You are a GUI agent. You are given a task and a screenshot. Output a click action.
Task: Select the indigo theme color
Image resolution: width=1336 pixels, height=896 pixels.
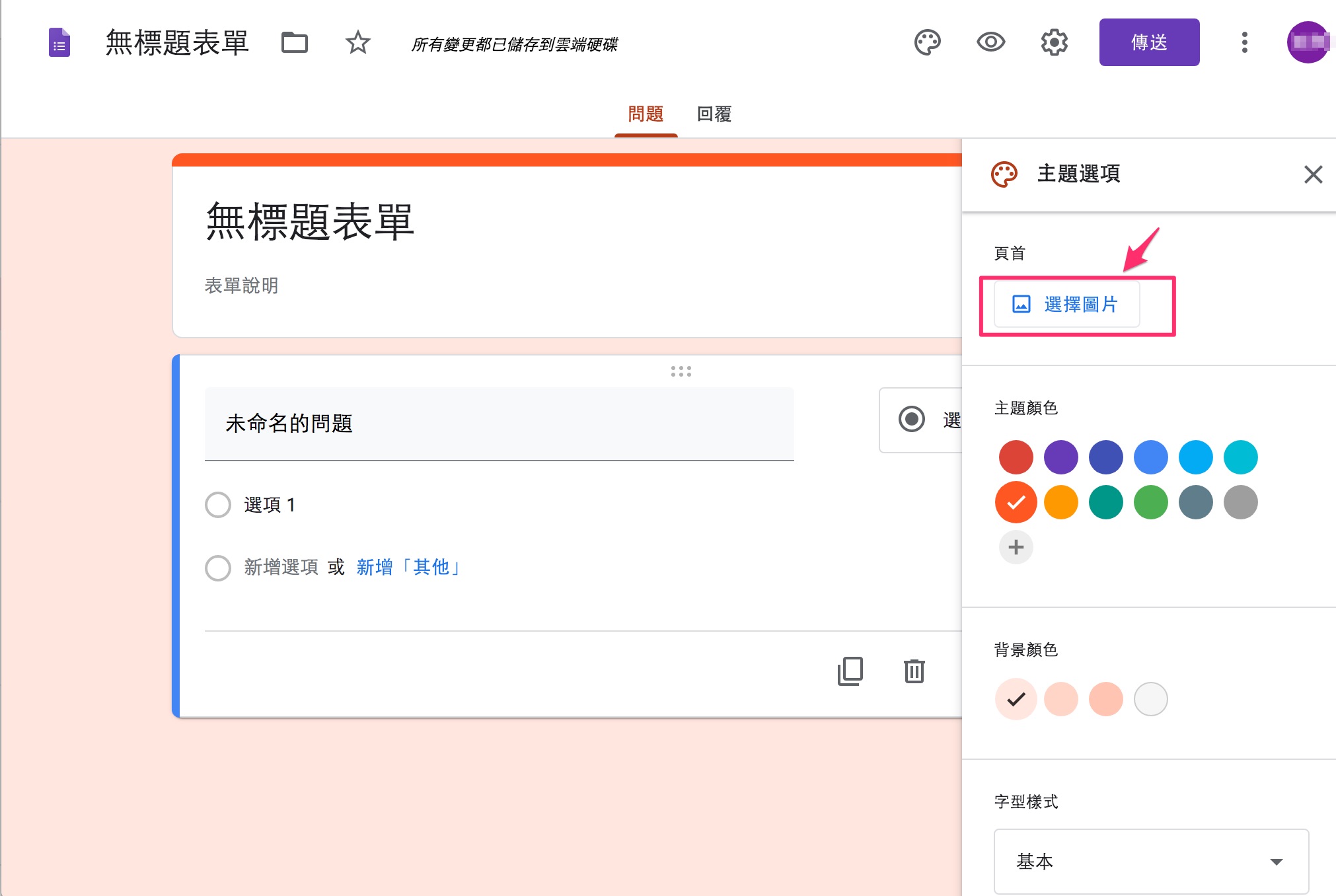tap(1105, 457)
